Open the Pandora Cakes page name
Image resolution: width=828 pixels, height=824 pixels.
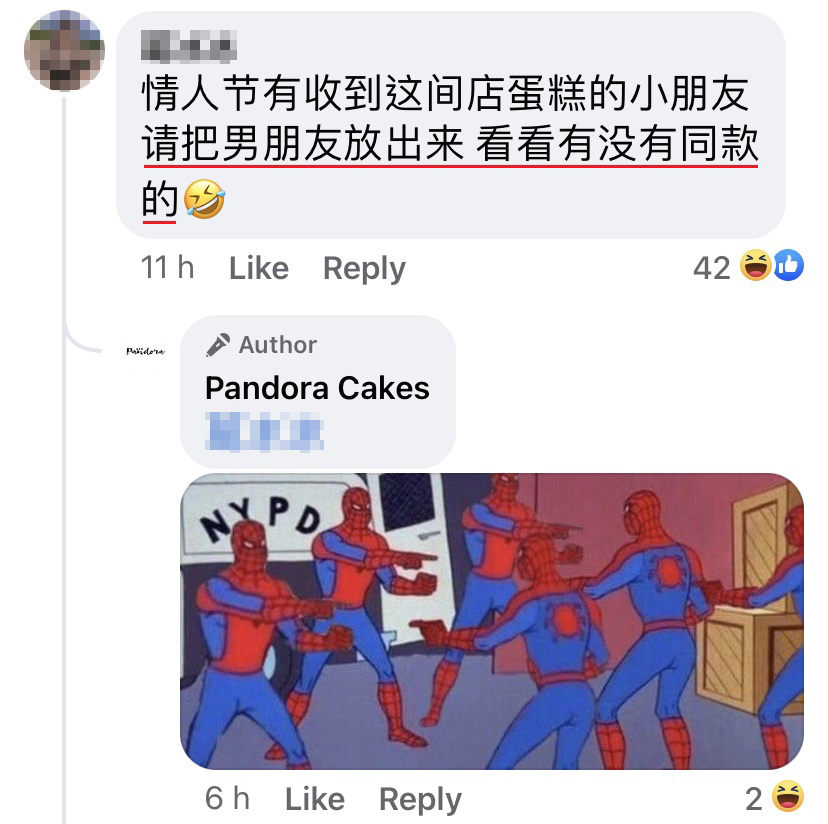pos(317,388)
